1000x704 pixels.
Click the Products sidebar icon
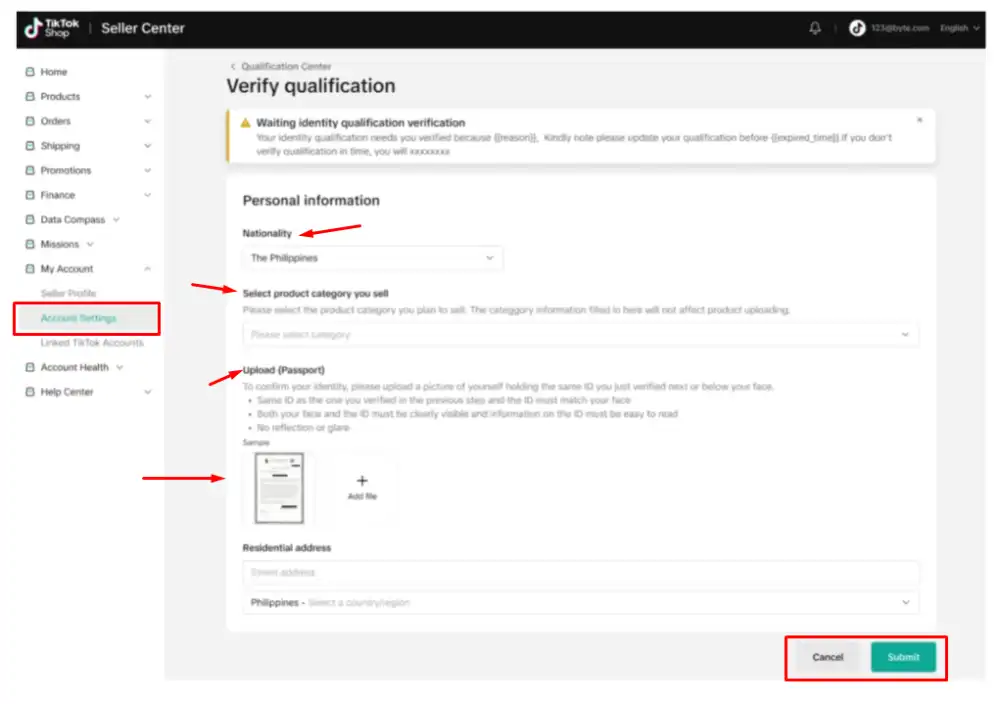pyautogui.click(x=30, y=96)
